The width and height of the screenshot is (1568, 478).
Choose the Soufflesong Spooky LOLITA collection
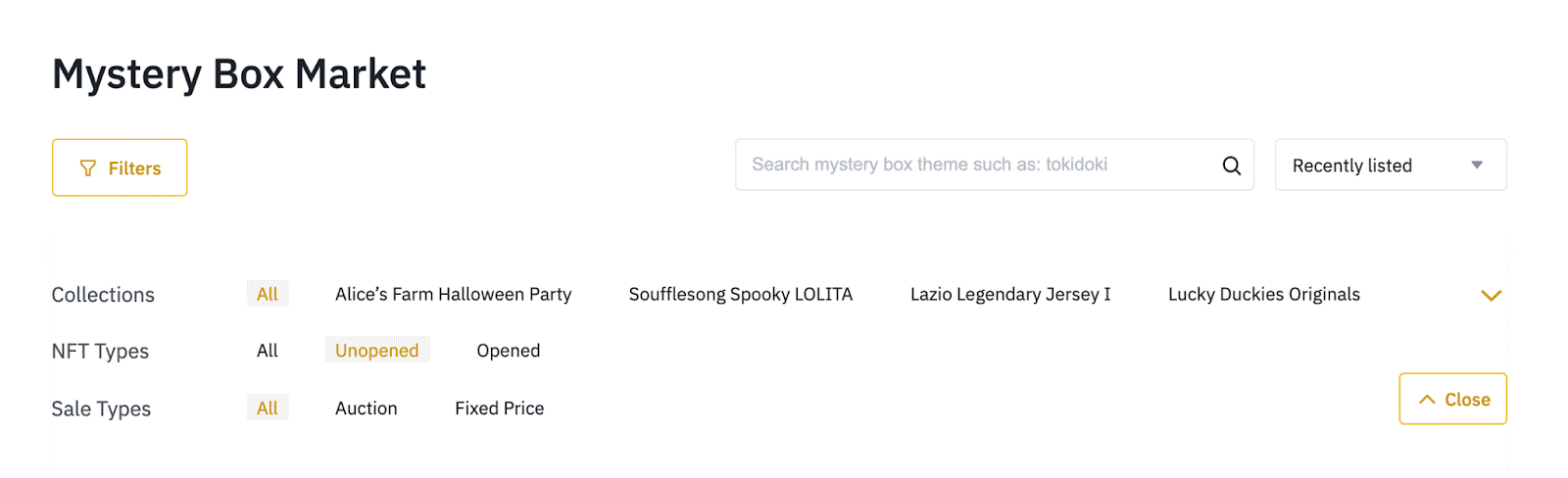[x=740, y=294]
